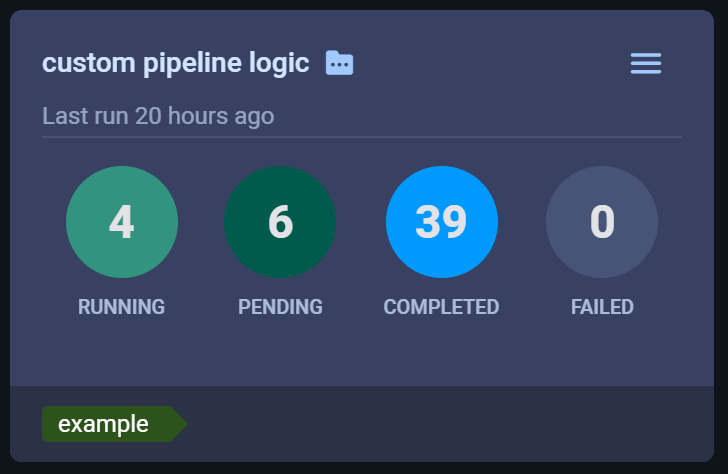The image size is (728, 474).
Task: Click the green 'example' tag
Action: (x=104, y=424)
